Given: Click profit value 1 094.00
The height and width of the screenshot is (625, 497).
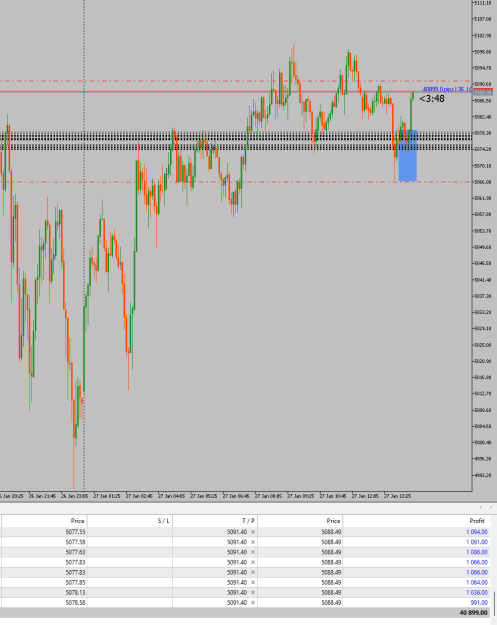Looking at the screenshot, I should pyautogui.click(x=477, y=532).
